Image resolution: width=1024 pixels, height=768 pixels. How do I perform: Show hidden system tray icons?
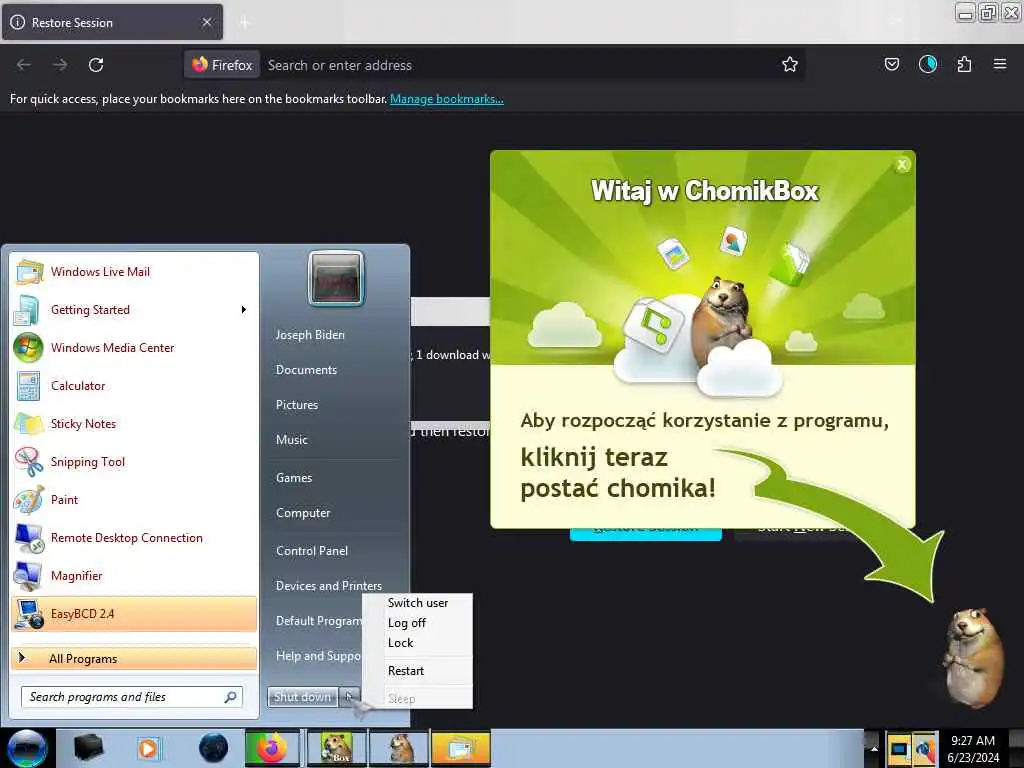tap(874, 749)
